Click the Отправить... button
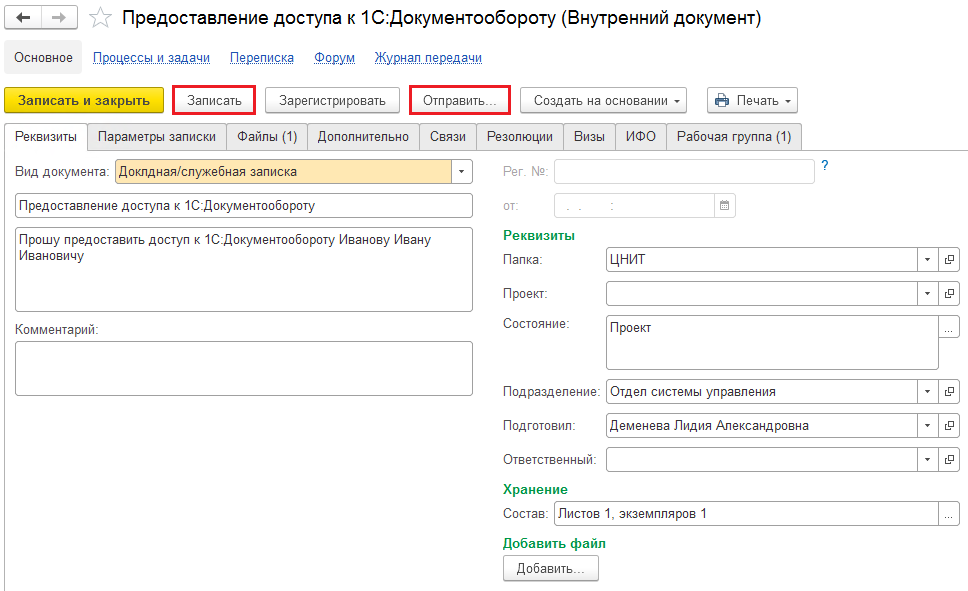 pyautogui.click(x=460, y=101)
